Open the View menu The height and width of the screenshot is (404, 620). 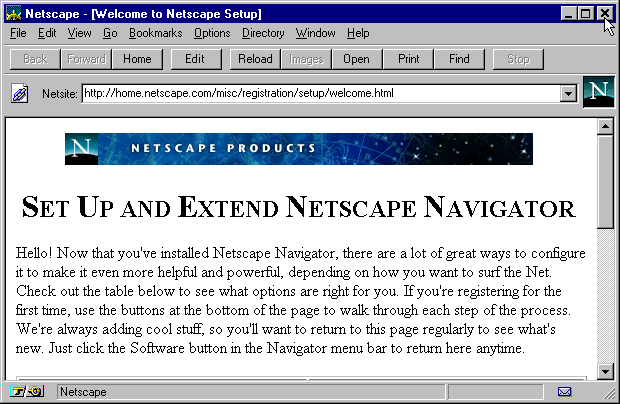[79, 33]
